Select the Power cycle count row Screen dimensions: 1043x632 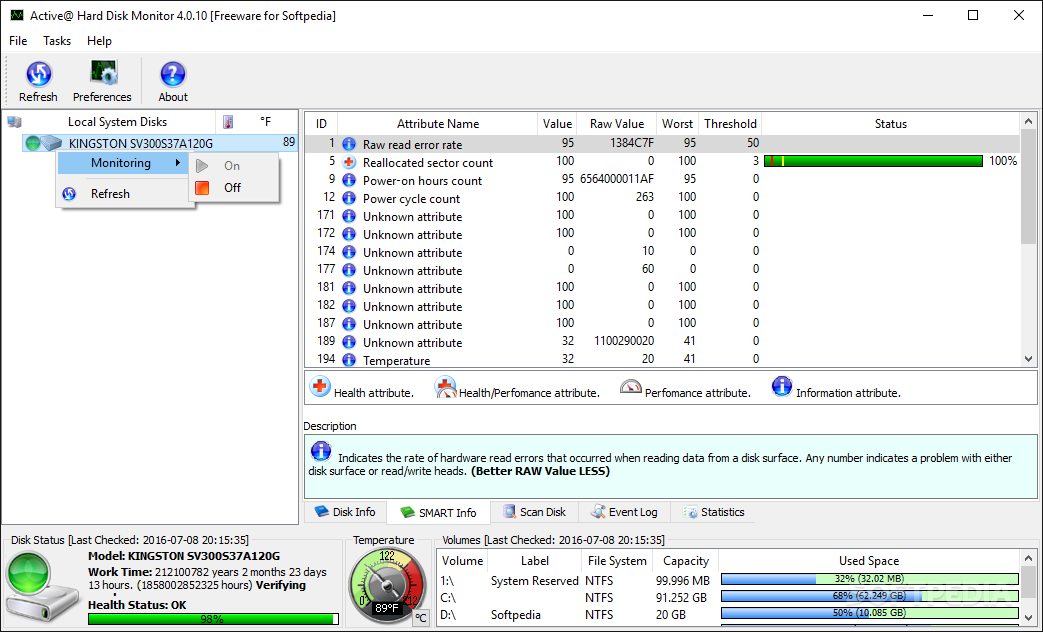point(662,198)
